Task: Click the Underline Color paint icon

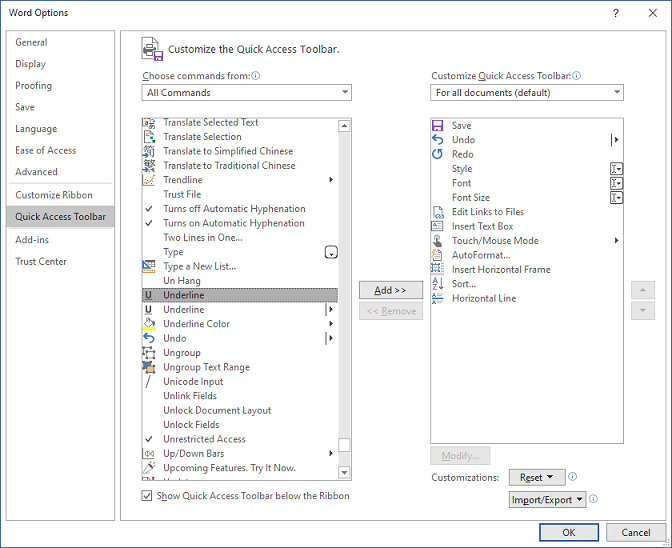Action: [149, 324]
